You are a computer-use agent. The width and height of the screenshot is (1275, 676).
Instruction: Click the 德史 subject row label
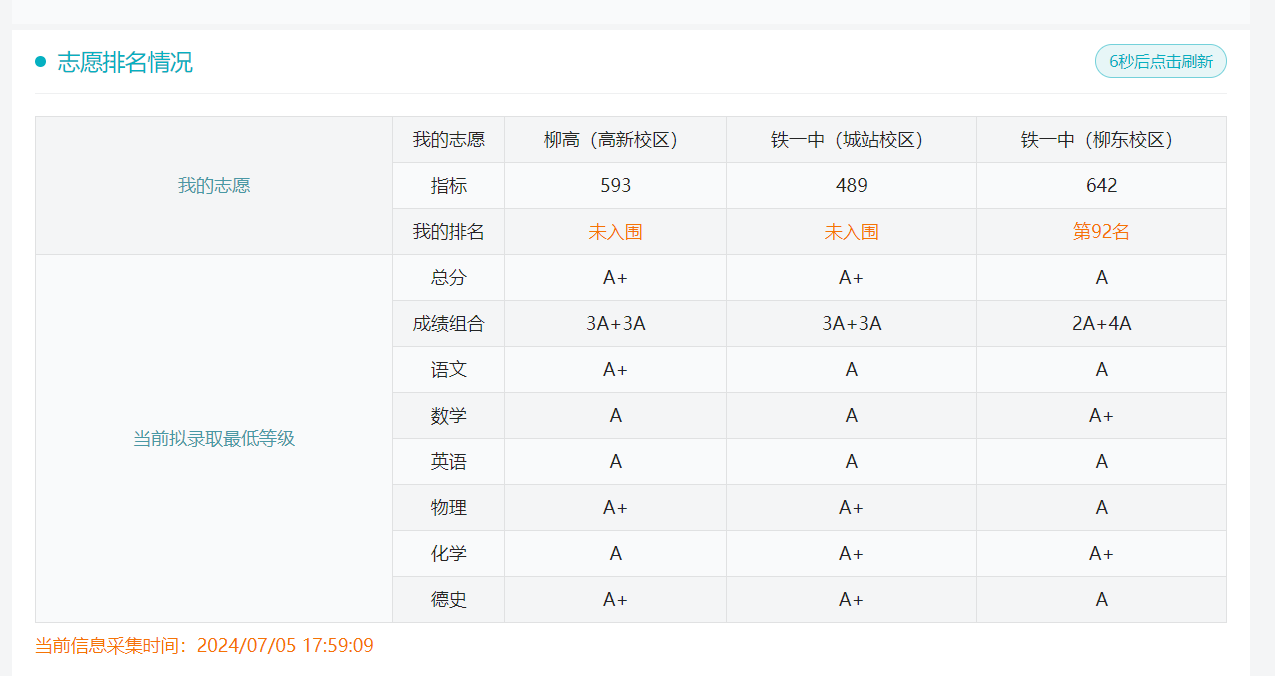(448, 600)
